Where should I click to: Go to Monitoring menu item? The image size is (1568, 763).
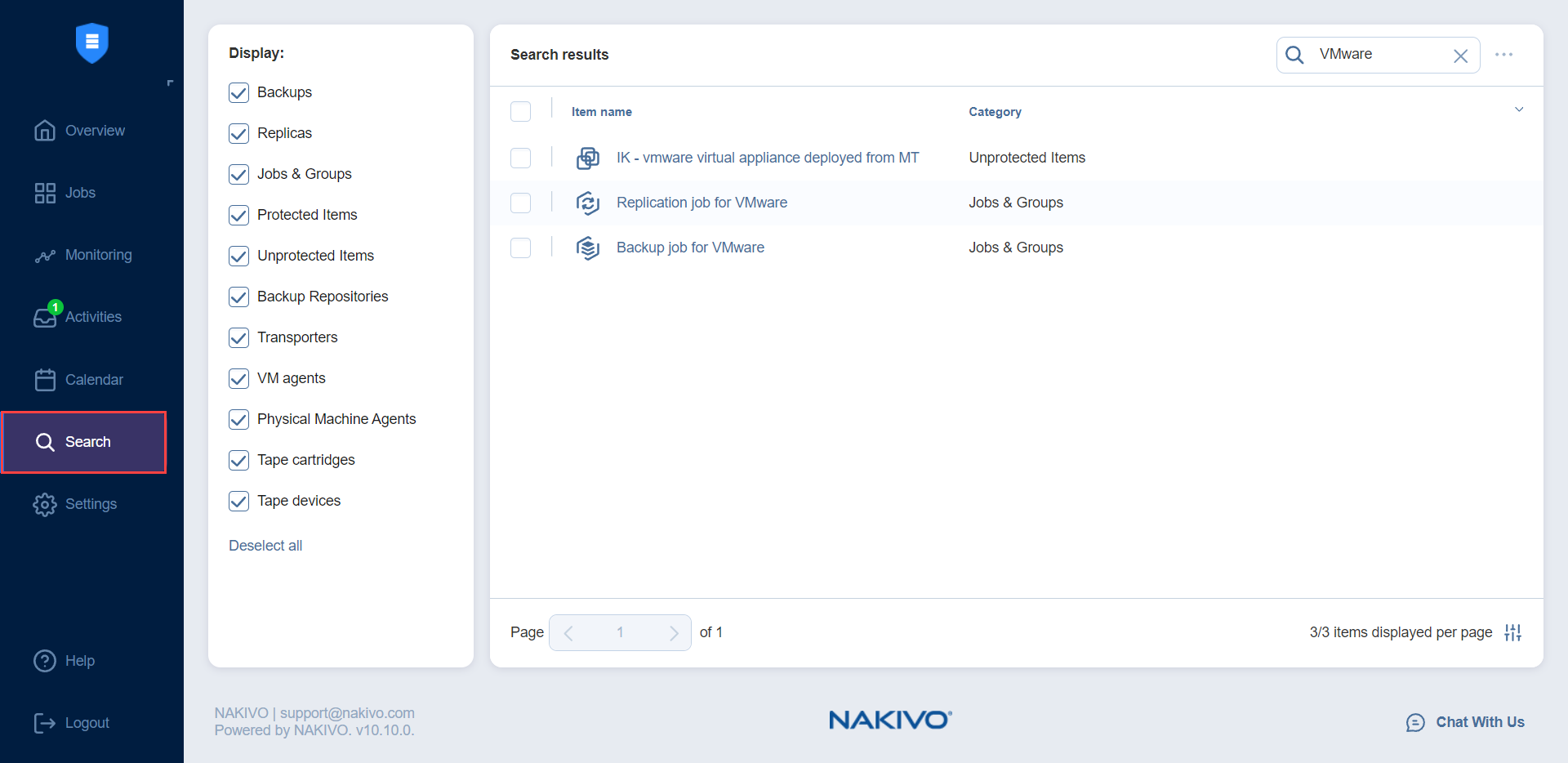(98, 255)
